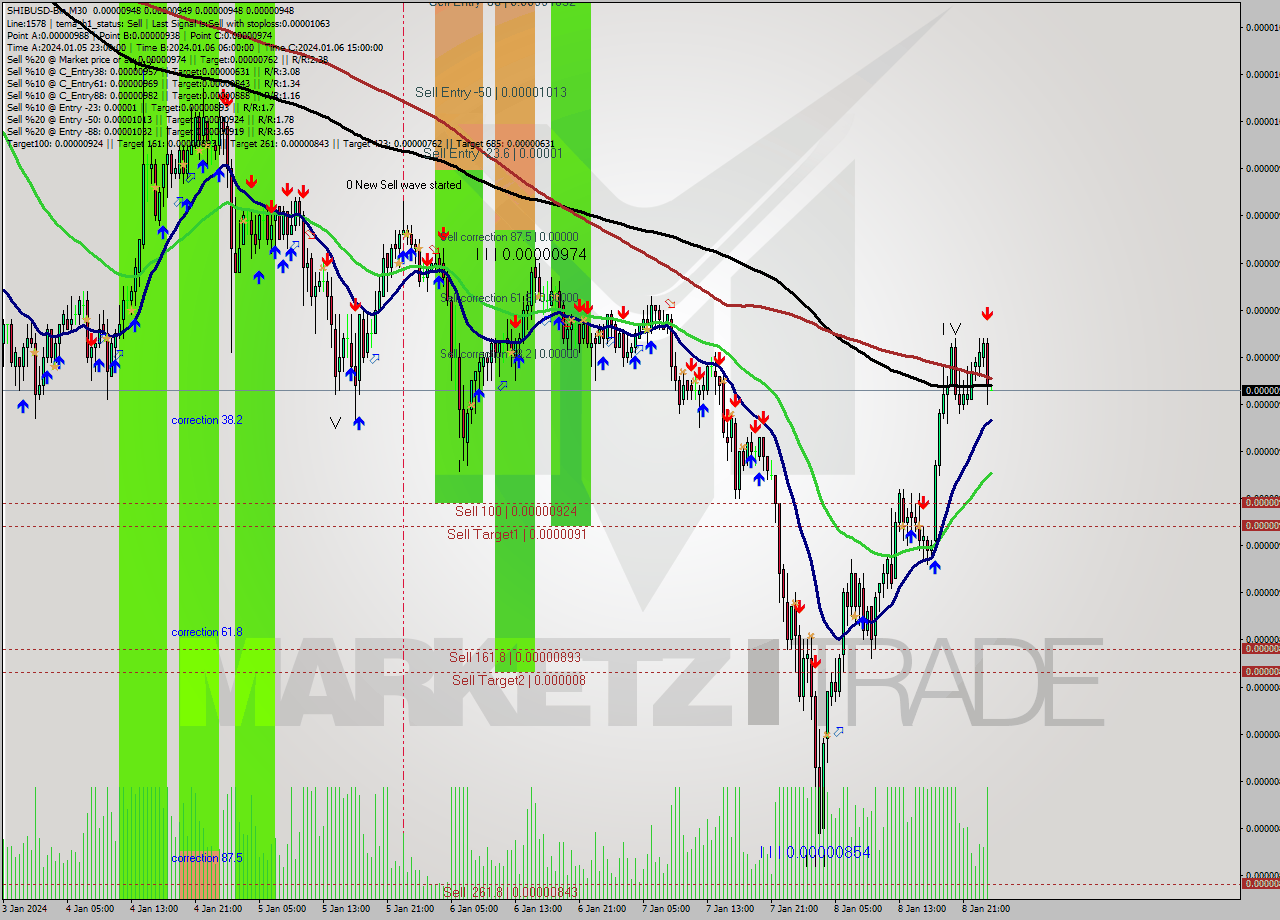Viewport: 1280px width, 920px height.
Task: Select the 'Sell 100 | 0.00000924' level label
Action: [x=516, y=511]
